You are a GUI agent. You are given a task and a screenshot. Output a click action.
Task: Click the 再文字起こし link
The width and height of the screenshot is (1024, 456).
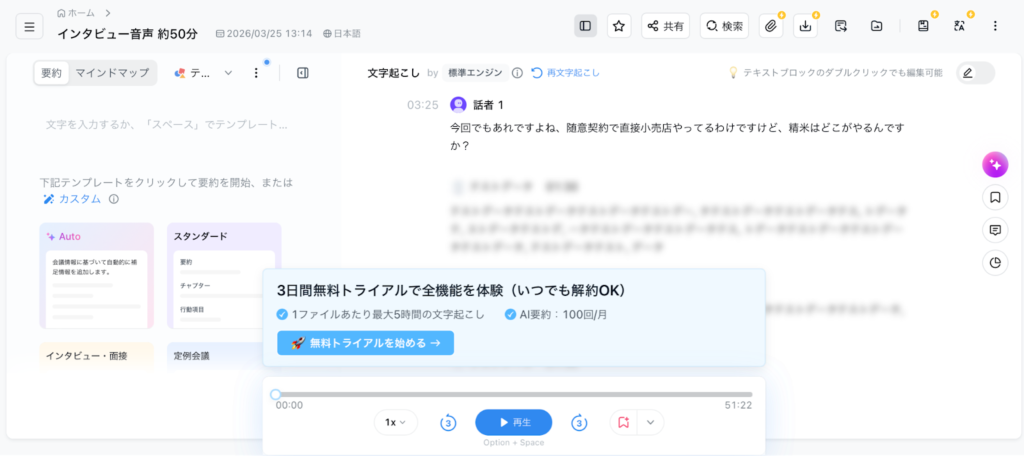tap(565, 73)
